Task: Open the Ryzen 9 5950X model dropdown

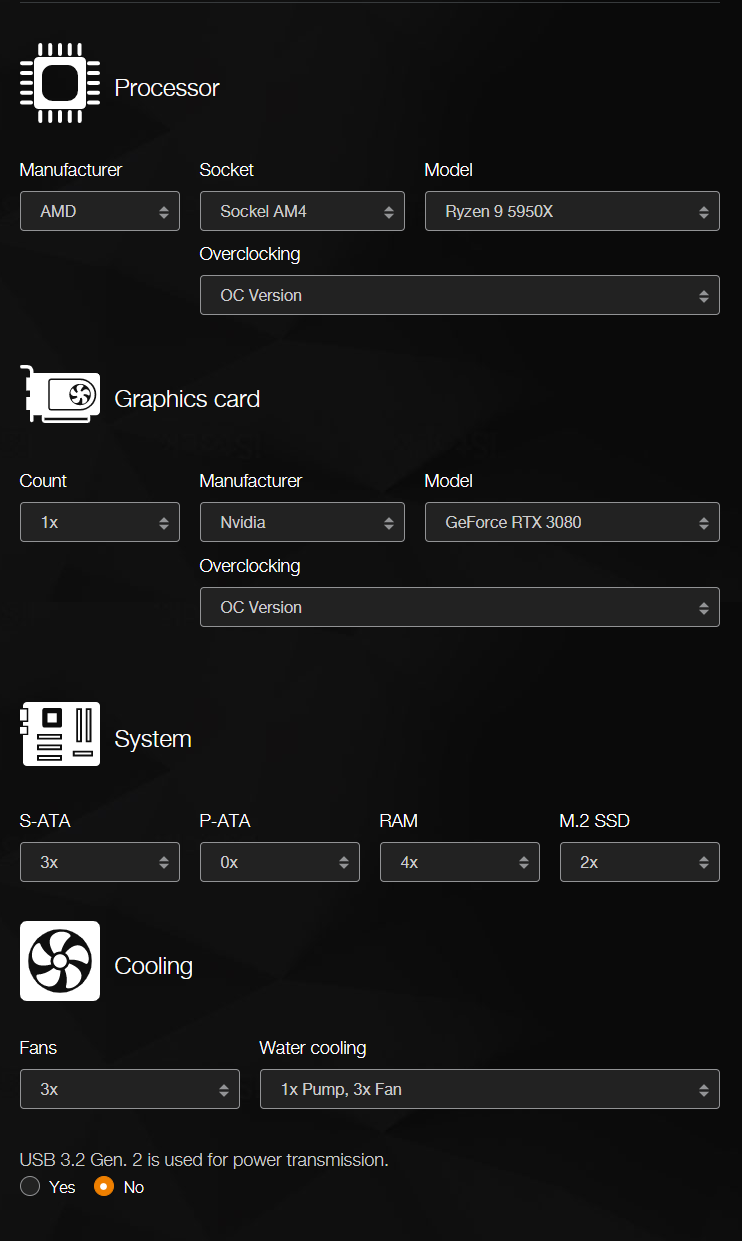Action: click(572, 211)
